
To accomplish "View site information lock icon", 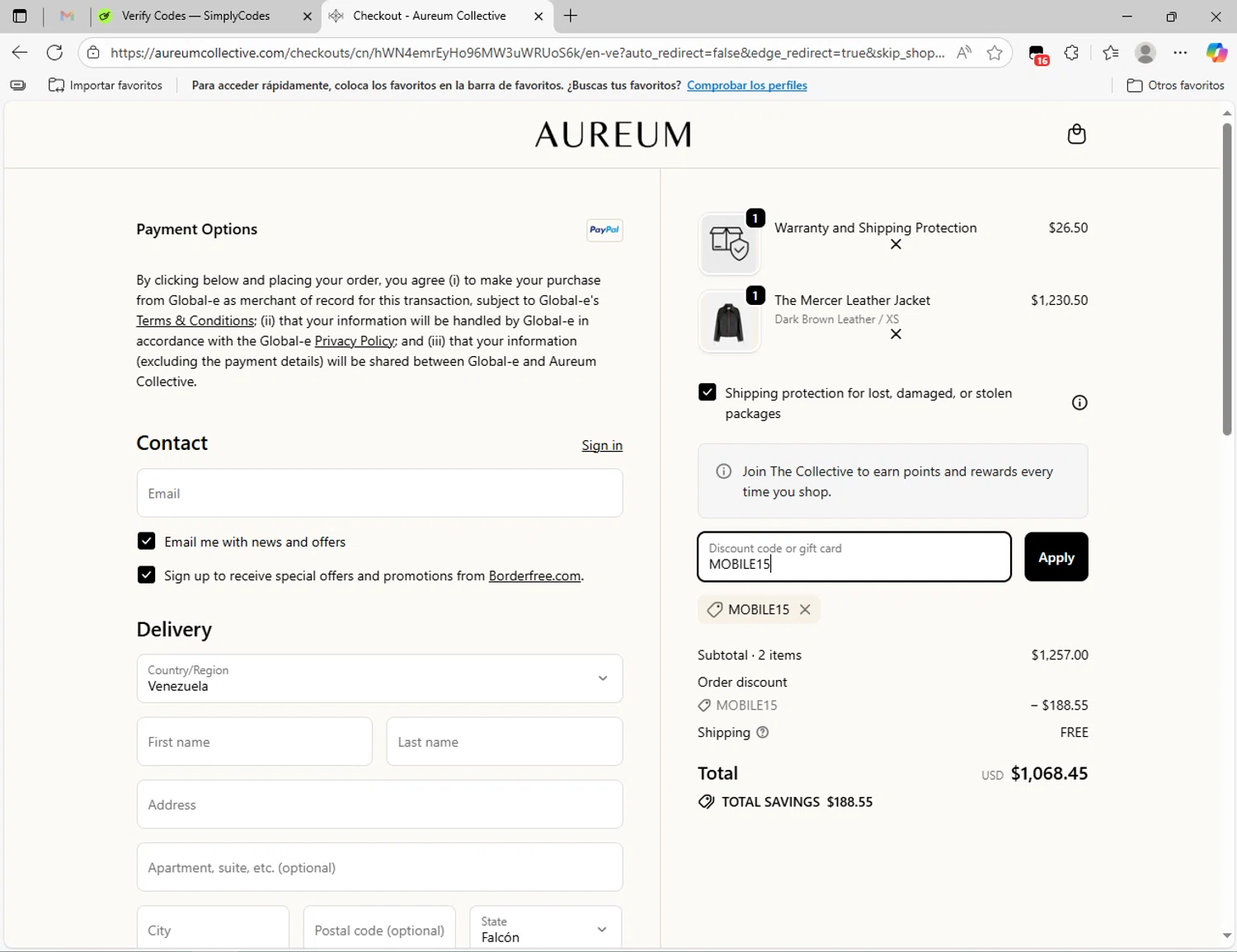I will [x=93, y=53].
